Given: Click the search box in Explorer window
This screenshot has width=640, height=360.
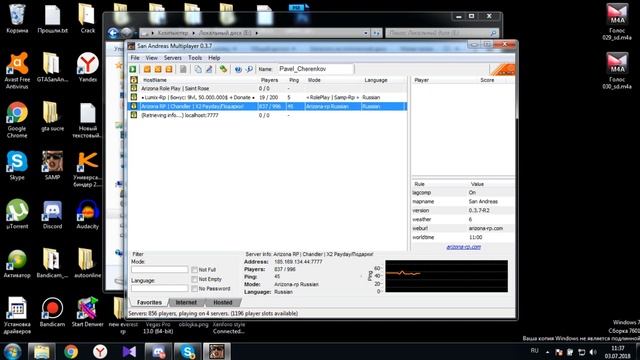Looking at the screenshot, I should [x=442, y=33].
